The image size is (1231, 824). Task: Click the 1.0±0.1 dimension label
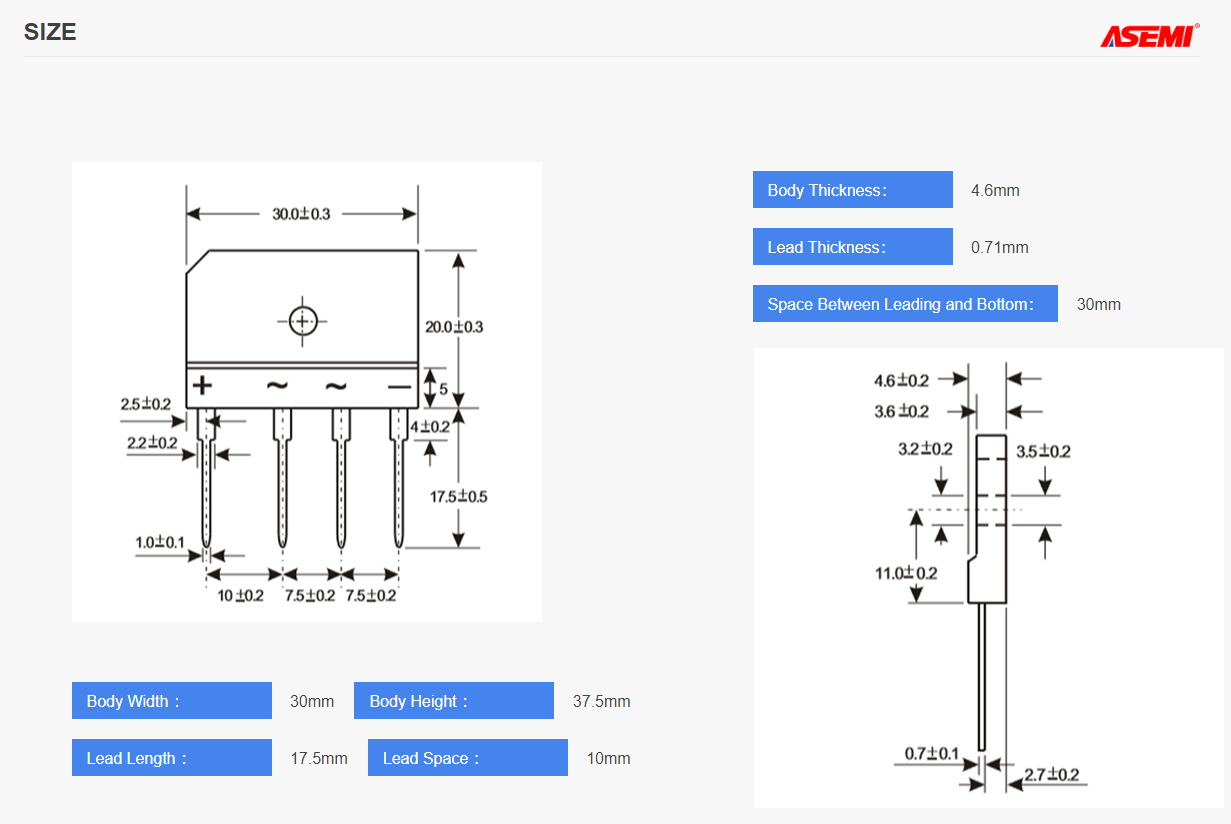(160, 542)
